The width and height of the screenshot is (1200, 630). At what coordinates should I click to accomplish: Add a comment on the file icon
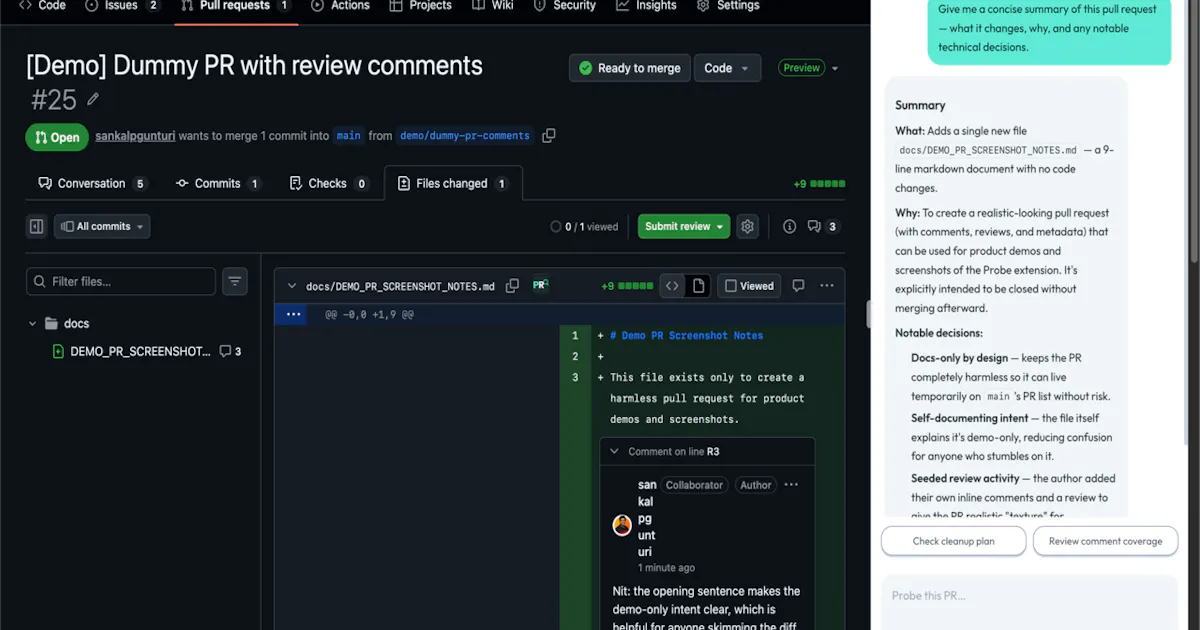(x=798, y=286)
